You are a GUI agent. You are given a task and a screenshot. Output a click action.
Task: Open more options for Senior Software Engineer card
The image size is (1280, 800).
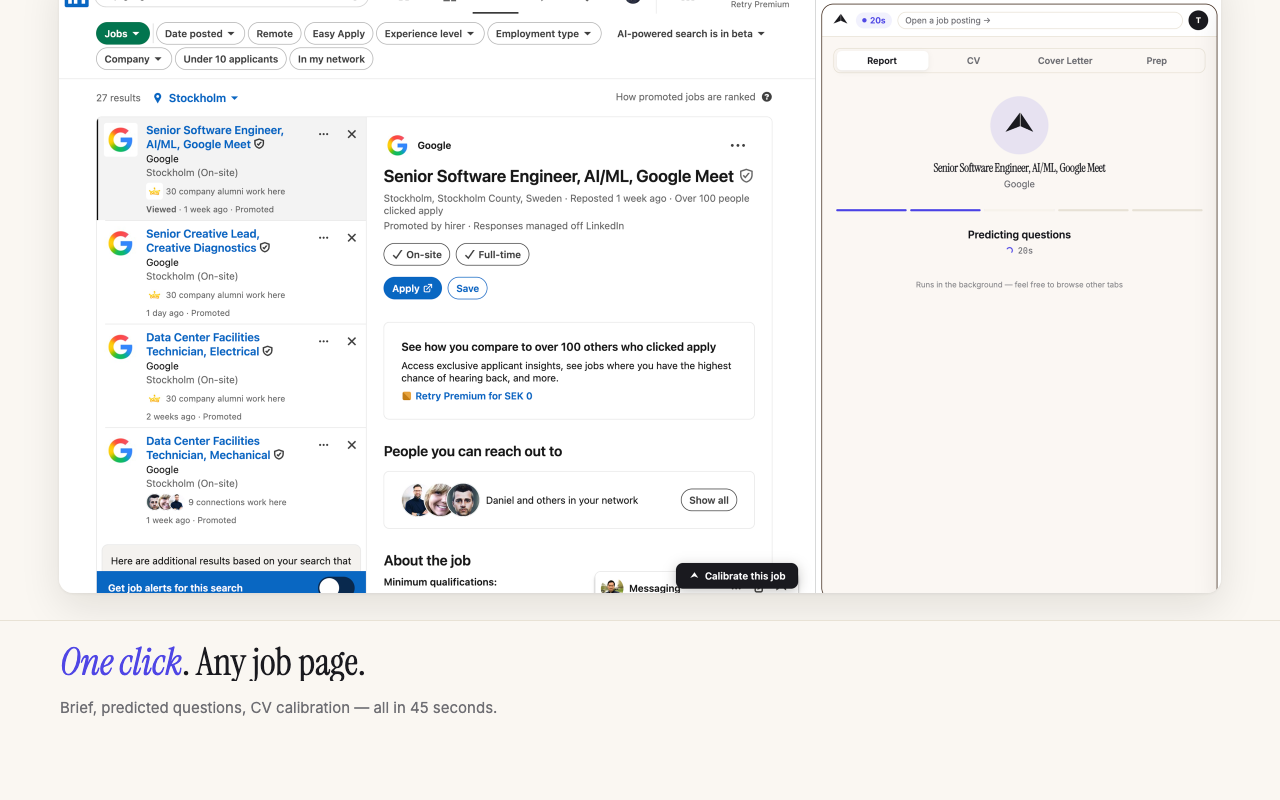click(323, 134)
